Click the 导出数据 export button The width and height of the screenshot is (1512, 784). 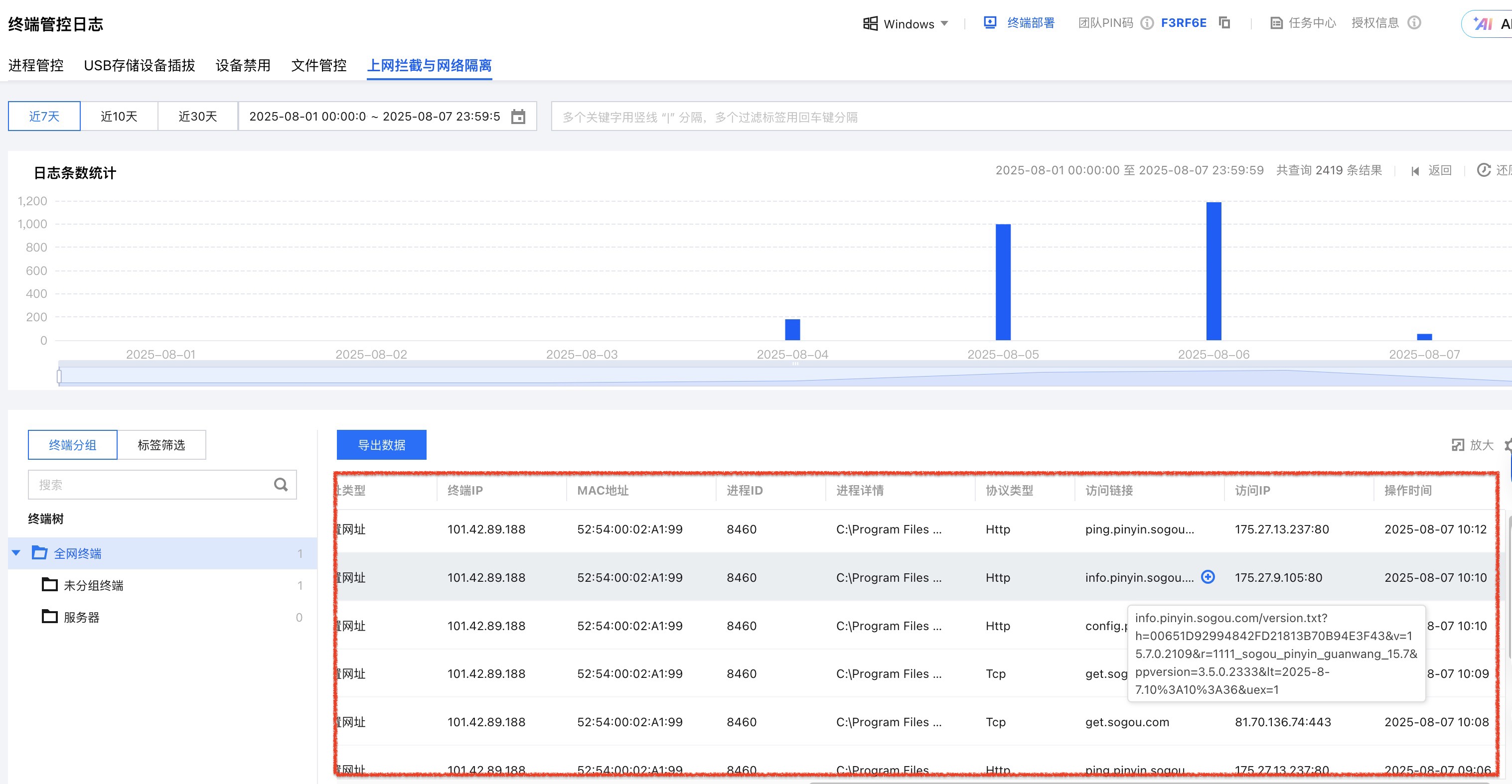(x=382, y=445)
